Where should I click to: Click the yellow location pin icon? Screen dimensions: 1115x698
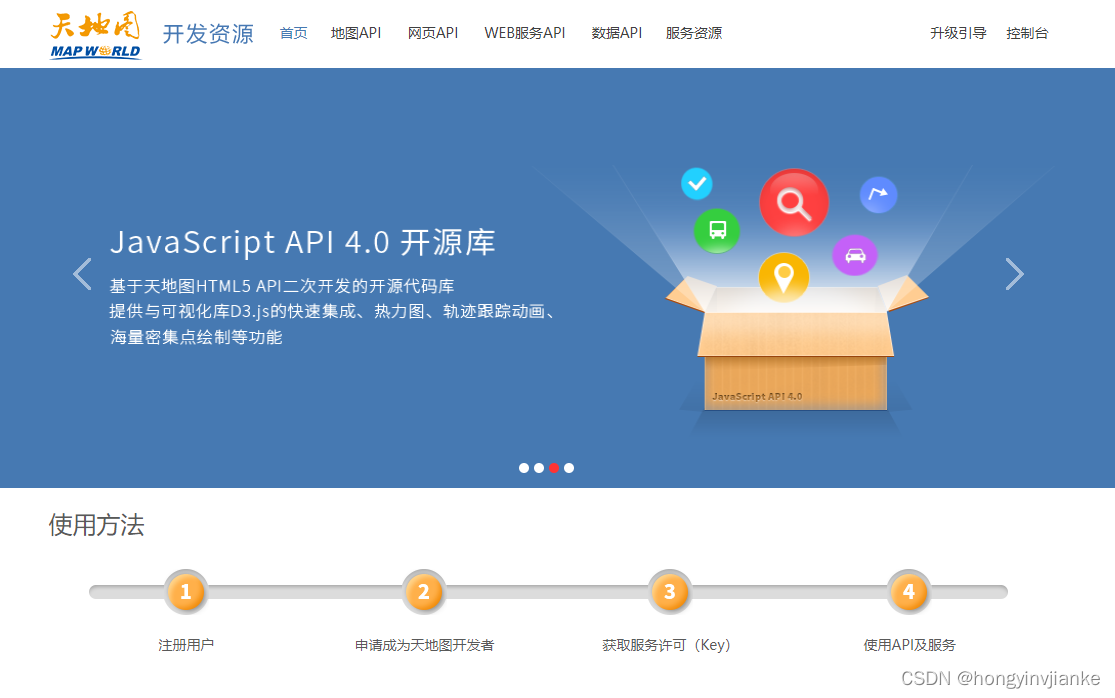784,276
